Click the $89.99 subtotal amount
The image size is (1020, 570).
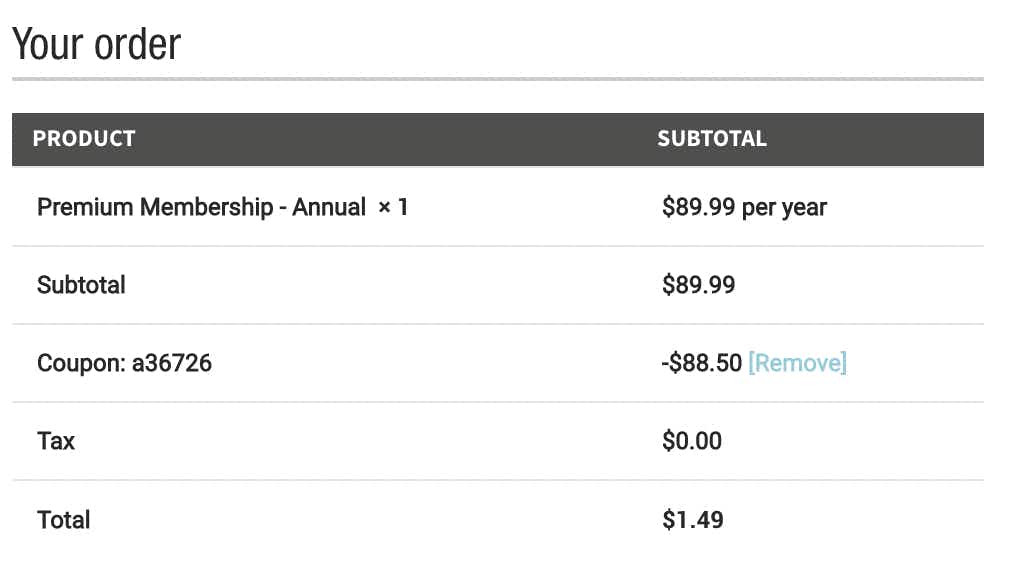698,285
